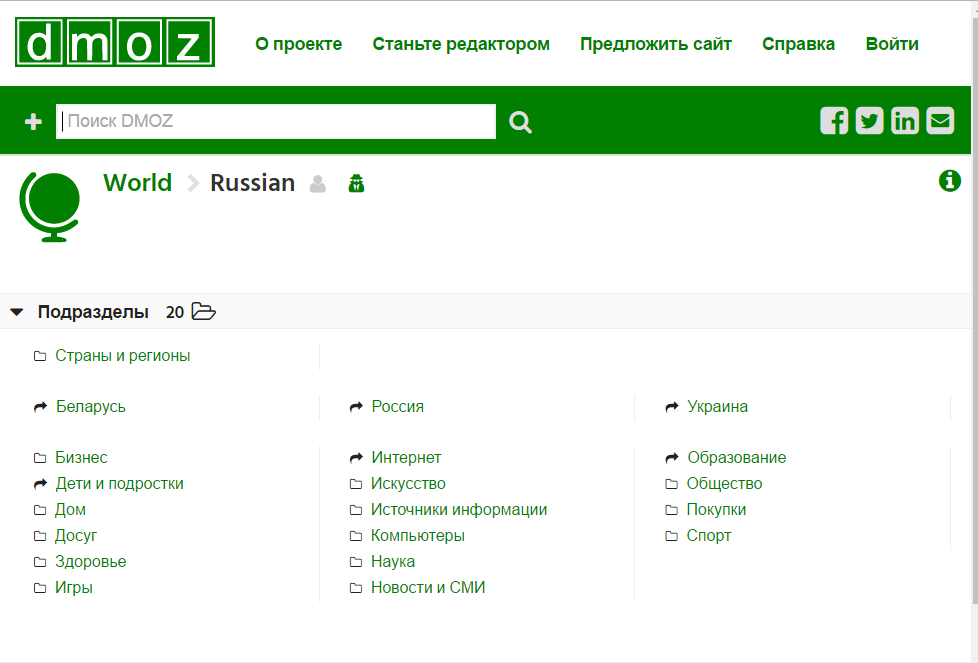Click the gray user icon beside Russian
The height and width of the screenshot is (663, 978).
click(318, 184)
